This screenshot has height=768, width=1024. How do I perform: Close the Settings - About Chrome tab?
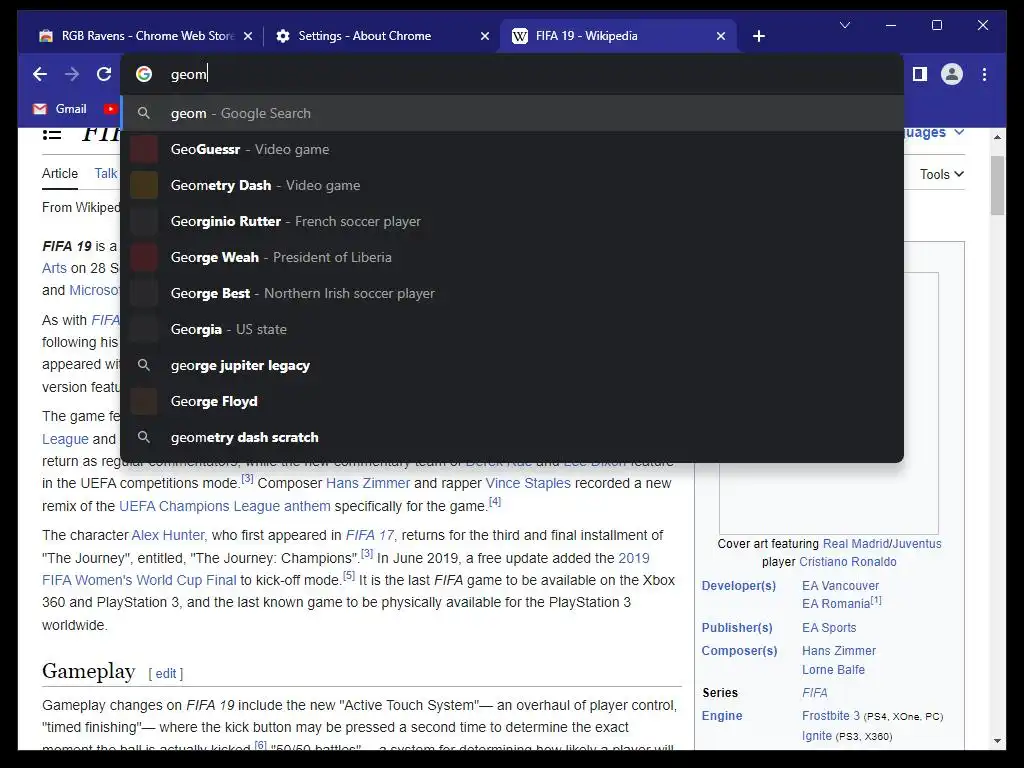tap(485, 36)
